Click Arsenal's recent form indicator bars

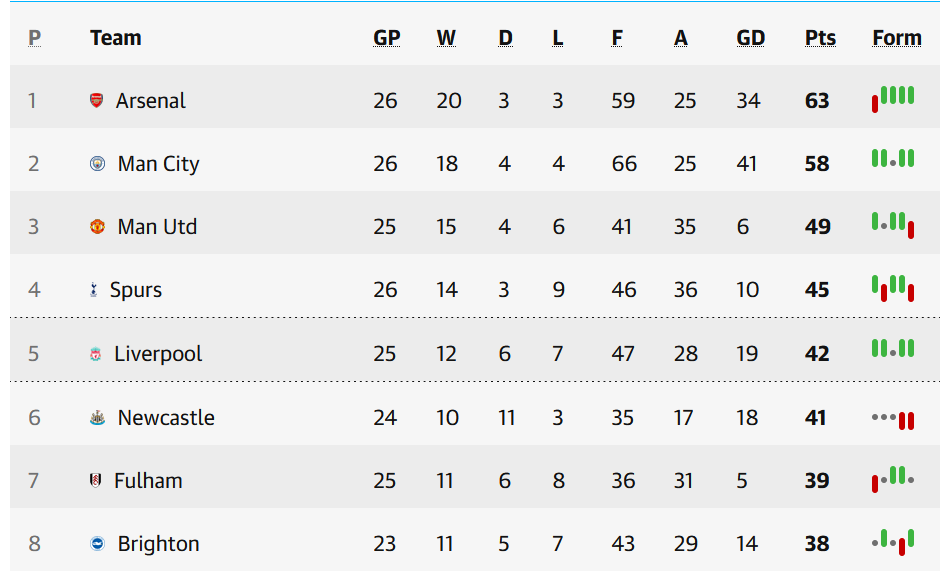893,99
